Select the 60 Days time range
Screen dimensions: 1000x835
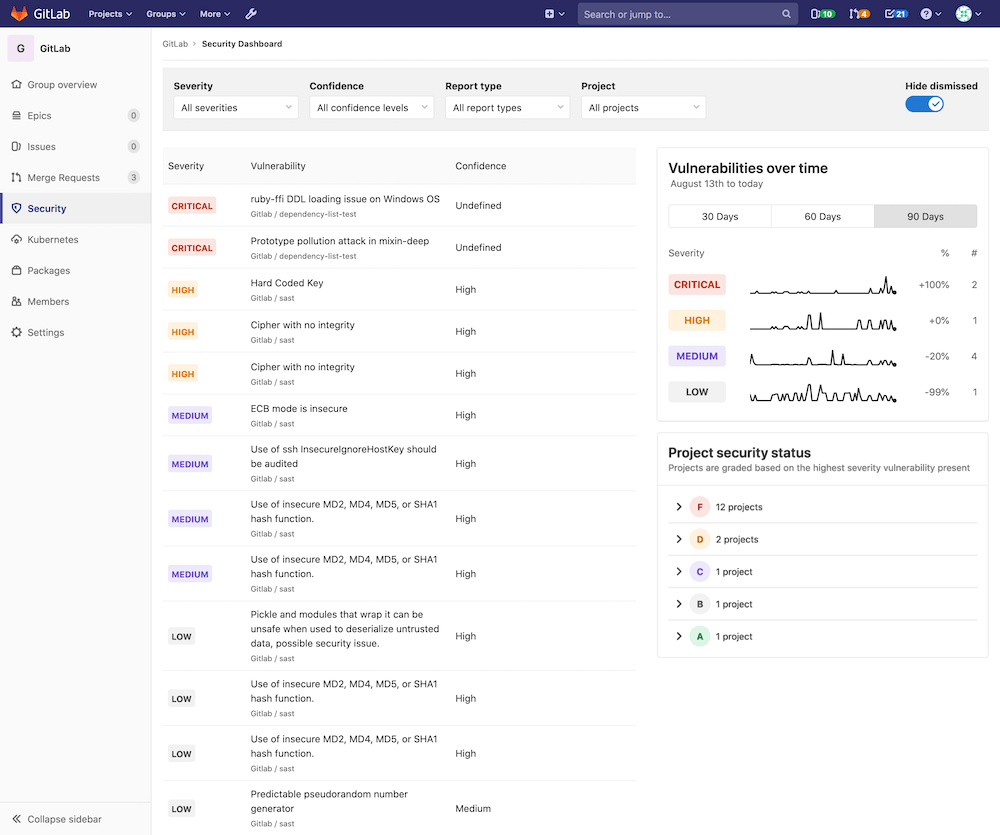[x=822, y=216]
